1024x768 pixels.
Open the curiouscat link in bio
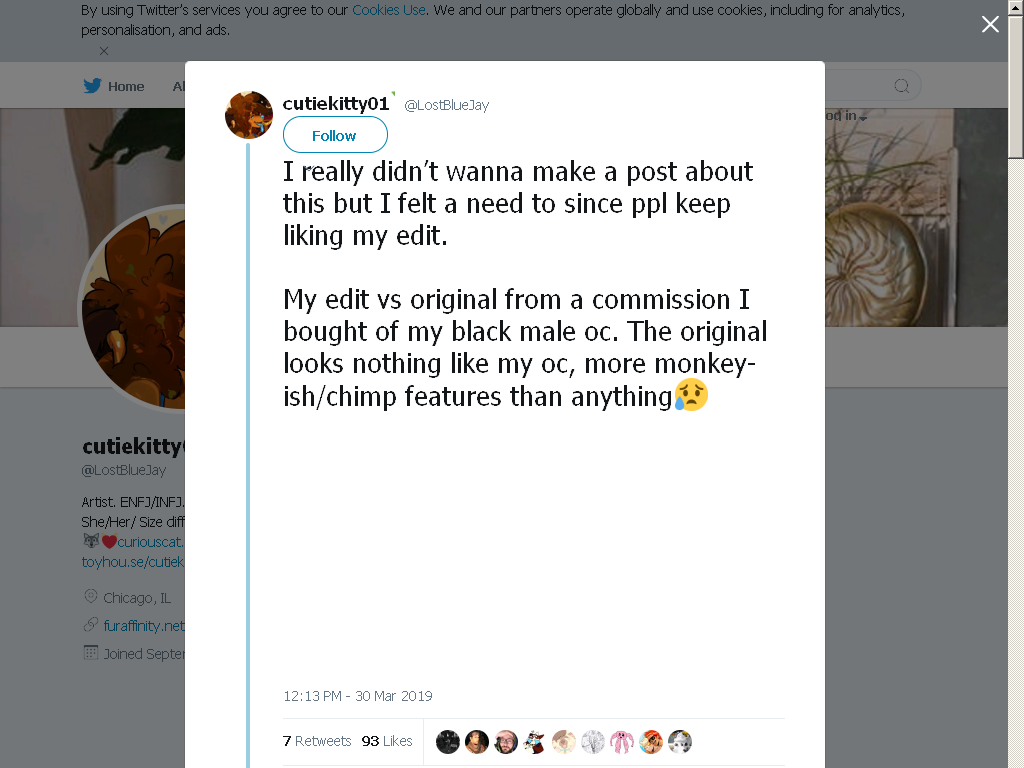(151, 542)
